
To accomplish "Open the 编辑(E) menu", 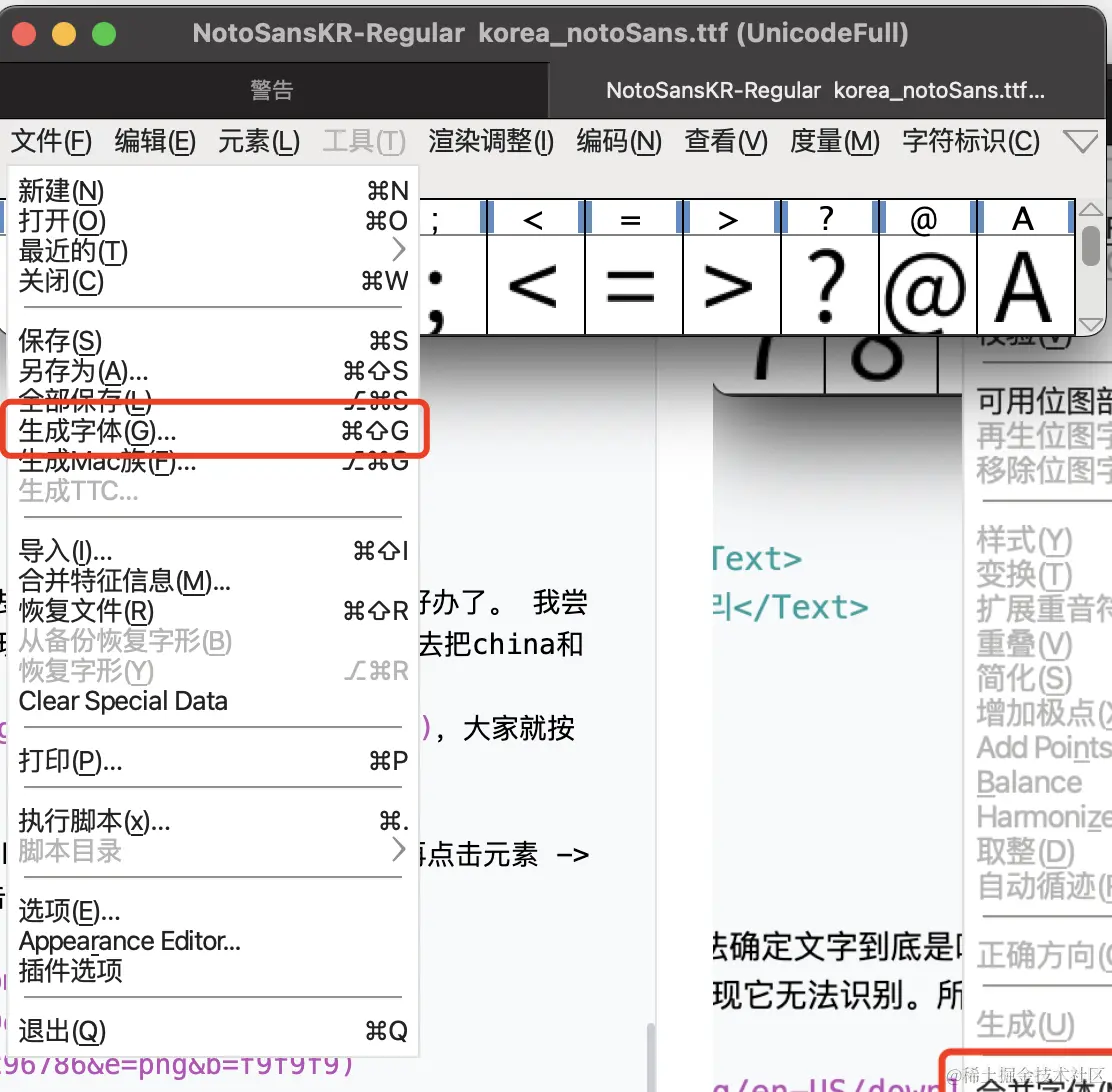I will point(155,141).
